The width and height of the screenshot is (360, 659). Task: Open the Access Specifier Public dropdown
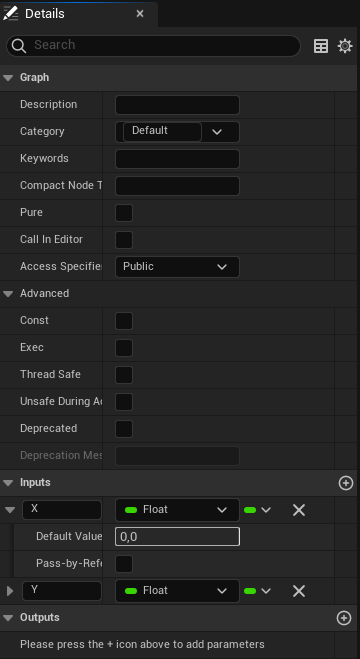point(177,267)
